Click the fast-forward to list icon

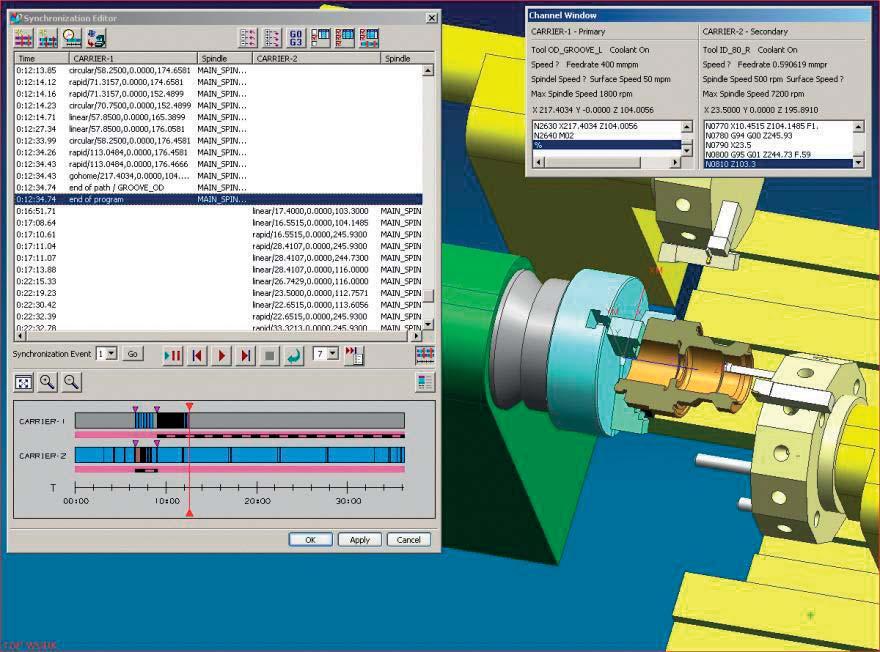click(355, 356)
